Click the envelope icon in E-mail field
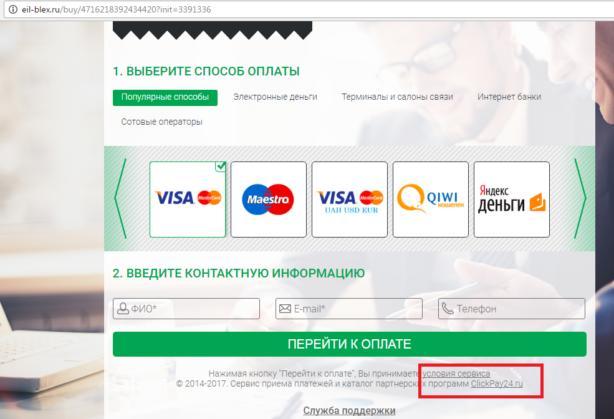 pyautogui.click(x=285, y=309)
